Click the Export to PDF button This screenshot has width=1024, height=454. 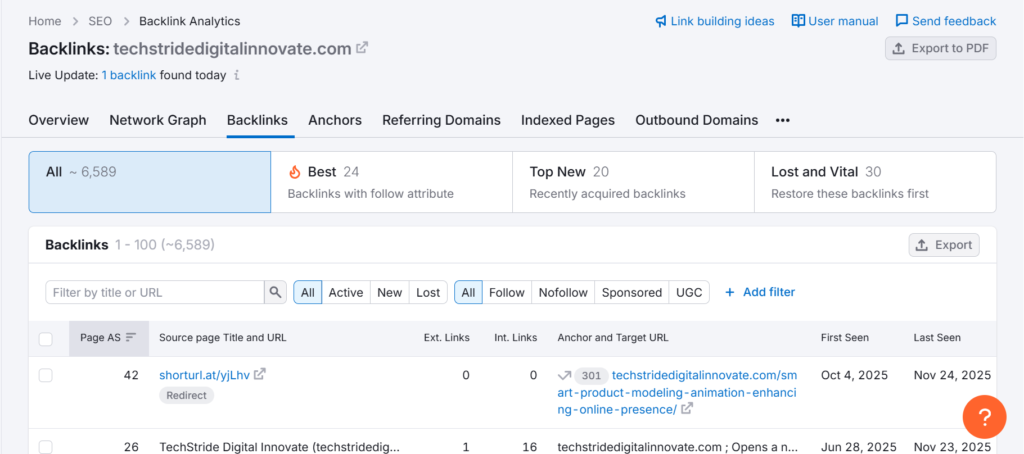point(940,48)
